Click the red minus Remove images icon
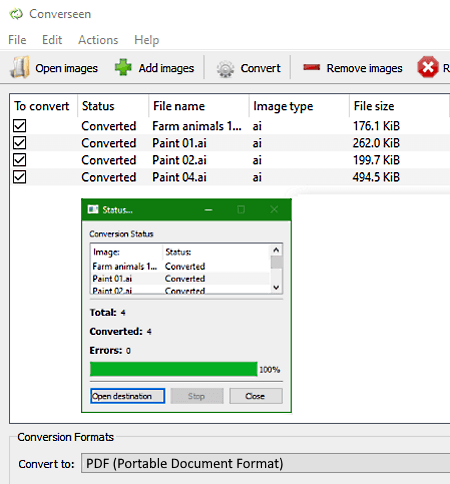Image resolution: width=450 pixels, height=484 pixels. point(311,68)
